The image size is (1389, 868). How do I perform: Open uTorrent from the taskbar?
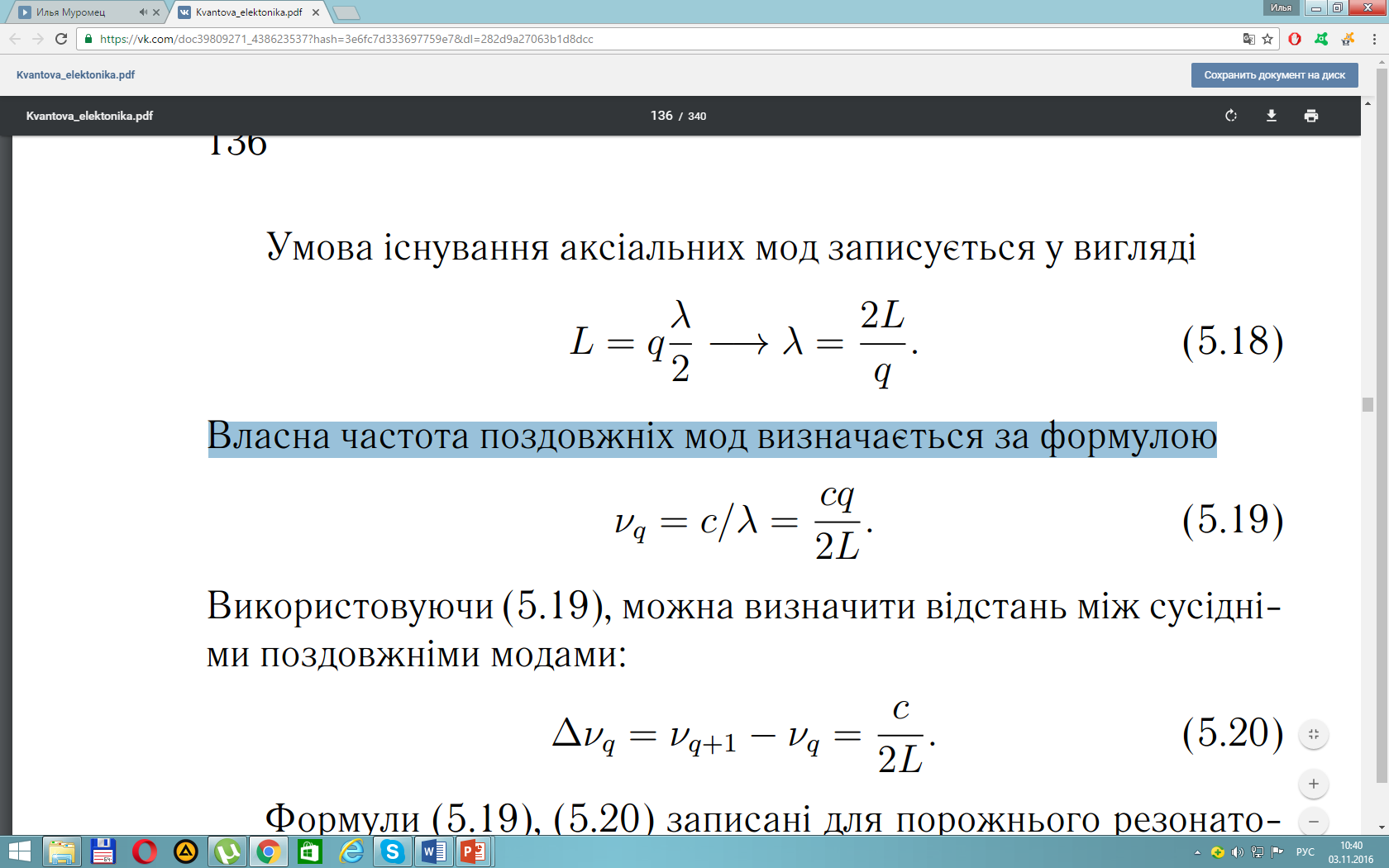click(x=227, y=851)
